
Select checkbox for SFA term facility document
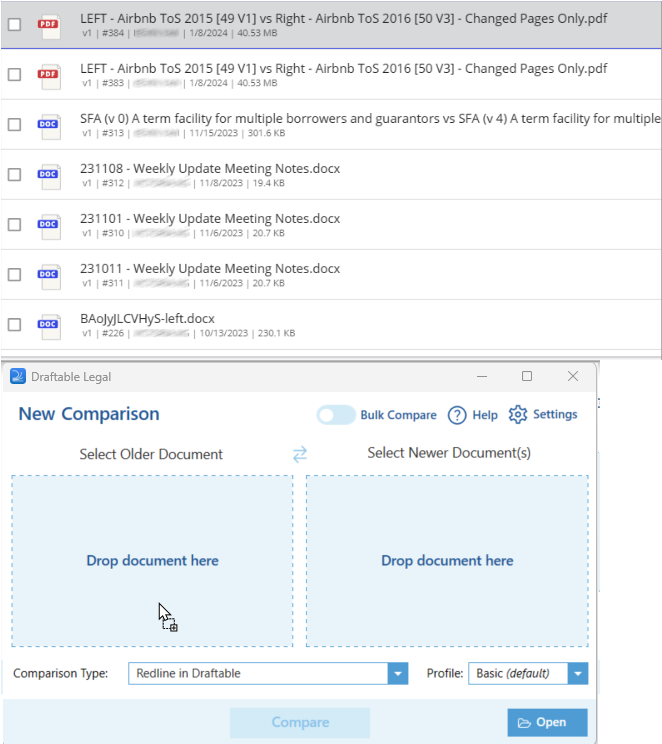tap(15, 124)
